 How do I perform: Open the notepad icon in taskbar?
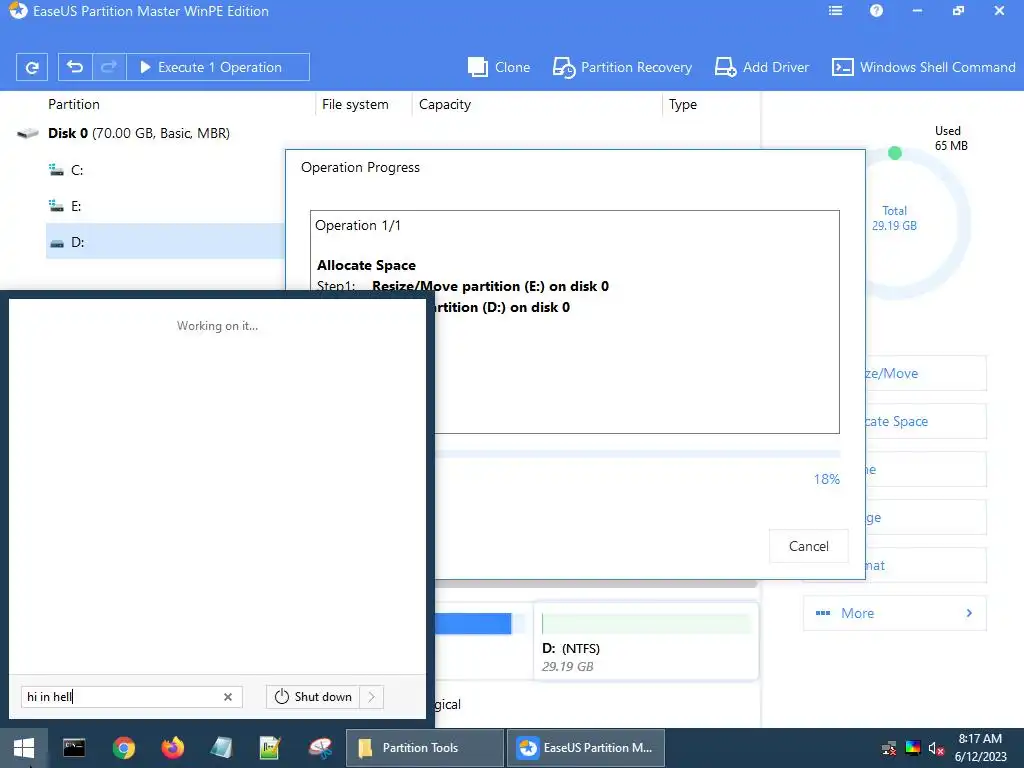click(x=221, y=748)
